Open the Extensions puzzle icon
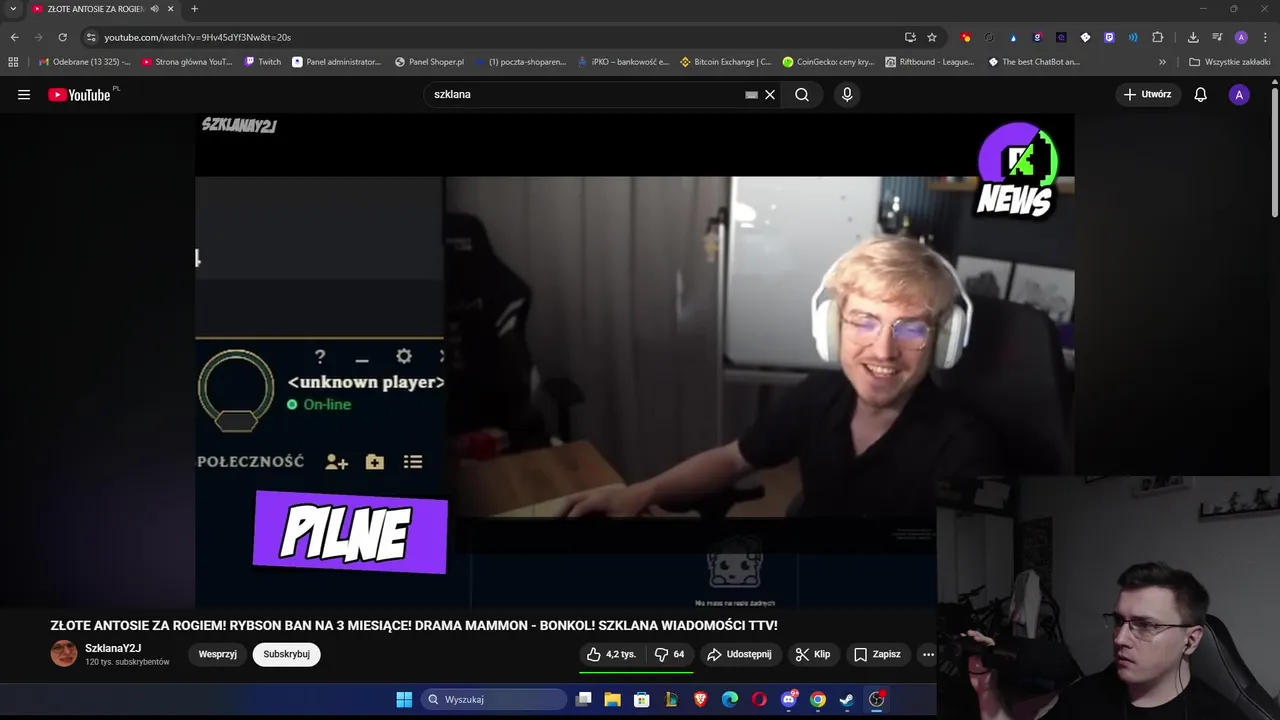 [1158, 37]
